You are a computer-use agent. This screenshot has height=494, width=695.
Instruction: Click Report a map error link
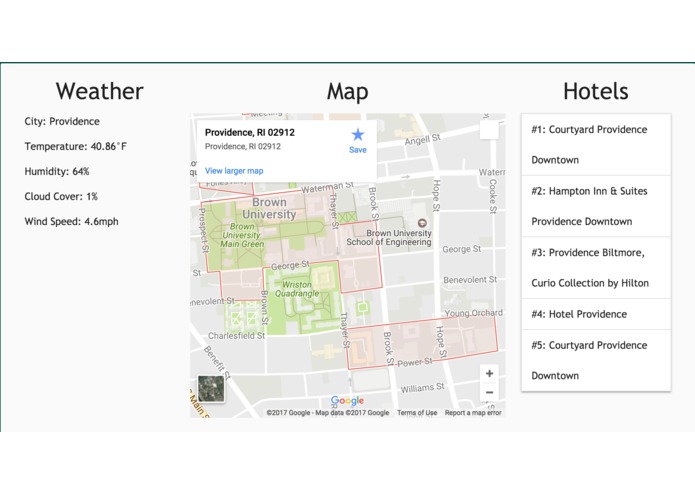473,412
